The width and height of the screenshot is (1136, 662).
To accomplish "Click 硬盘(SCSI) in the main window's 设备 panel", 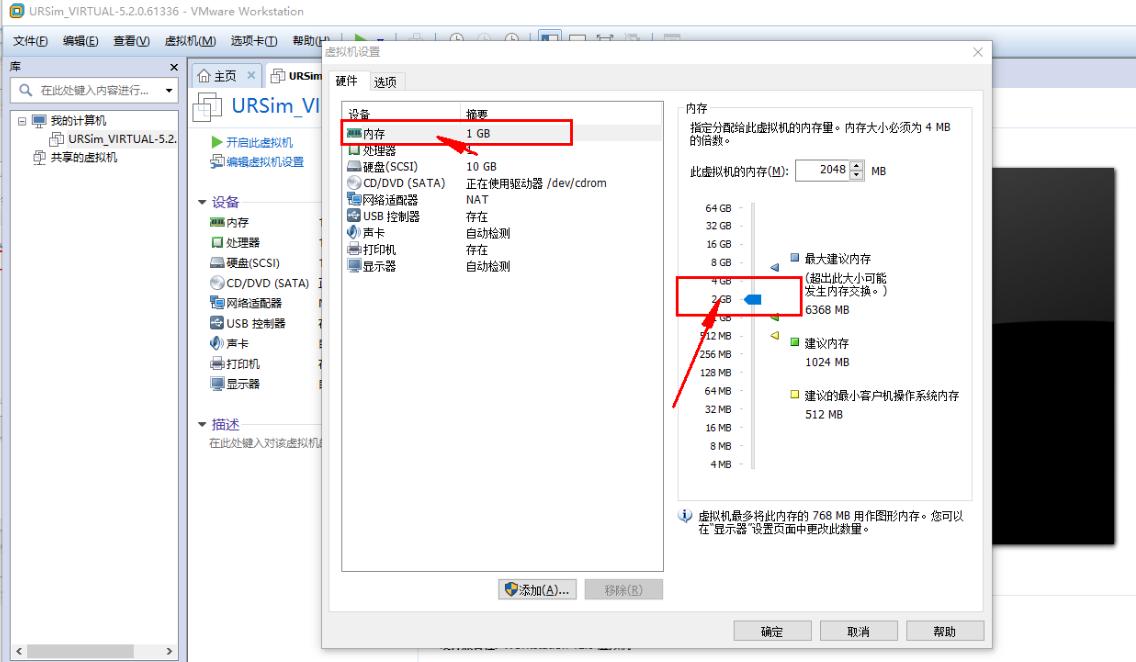I will pyautogui.click(x=245, y=263).
